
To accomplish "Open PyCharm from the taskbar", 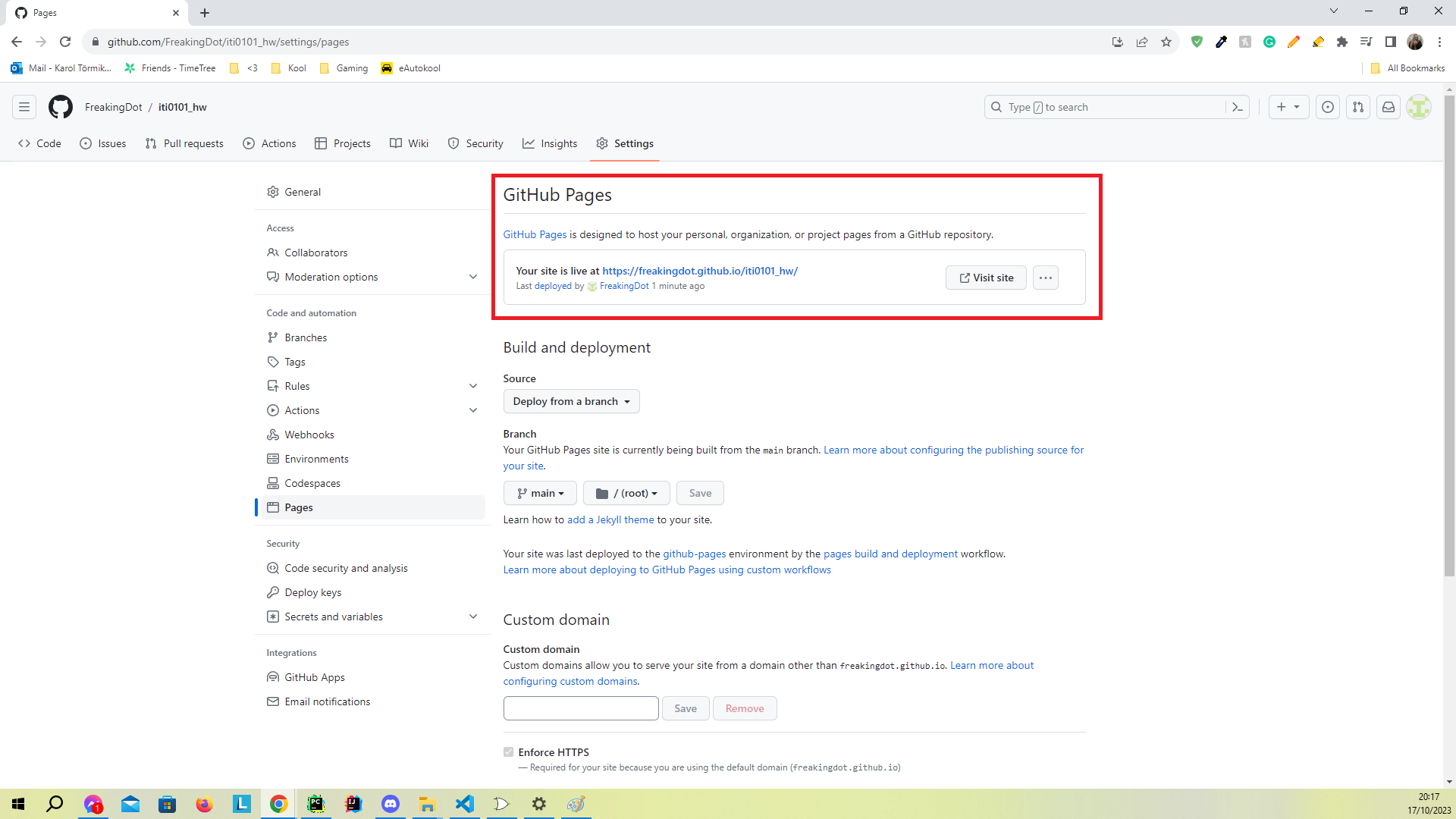I will coord(316,804).
